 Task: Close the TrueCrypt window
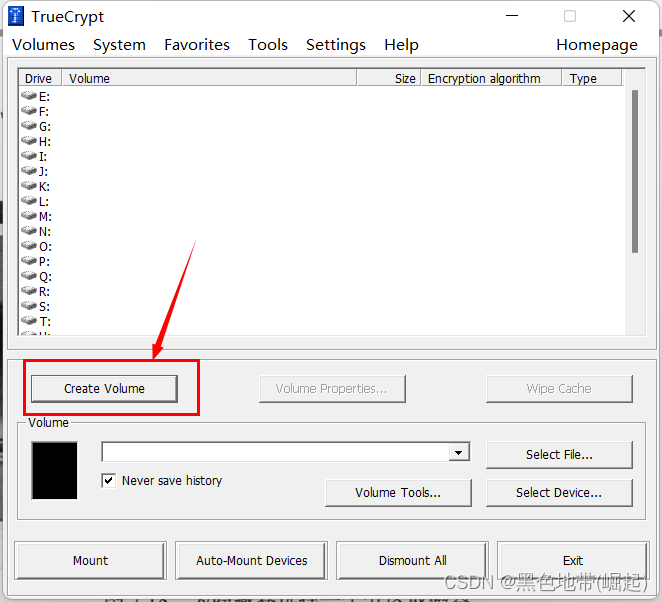click(x=629, y=16)
